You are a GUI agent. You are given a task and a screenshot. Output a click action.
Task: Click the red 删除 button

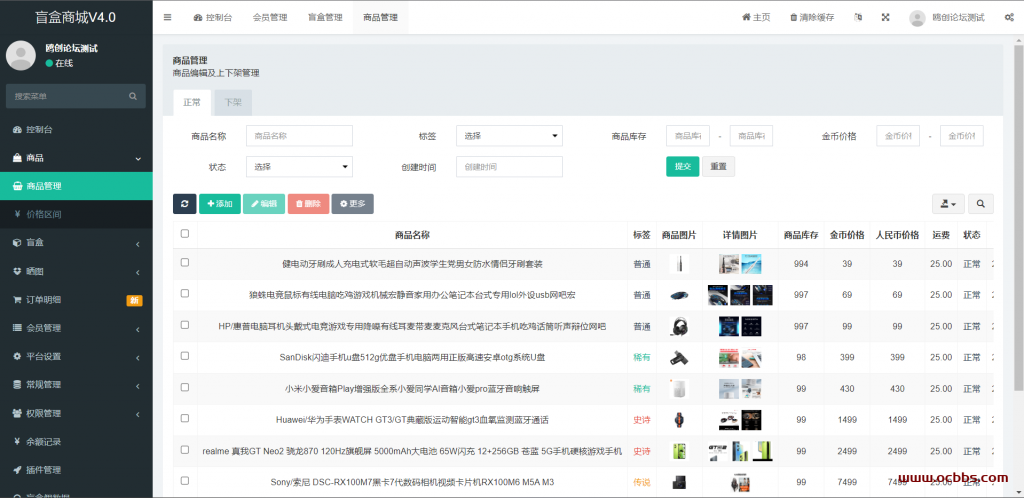(308, 204)
